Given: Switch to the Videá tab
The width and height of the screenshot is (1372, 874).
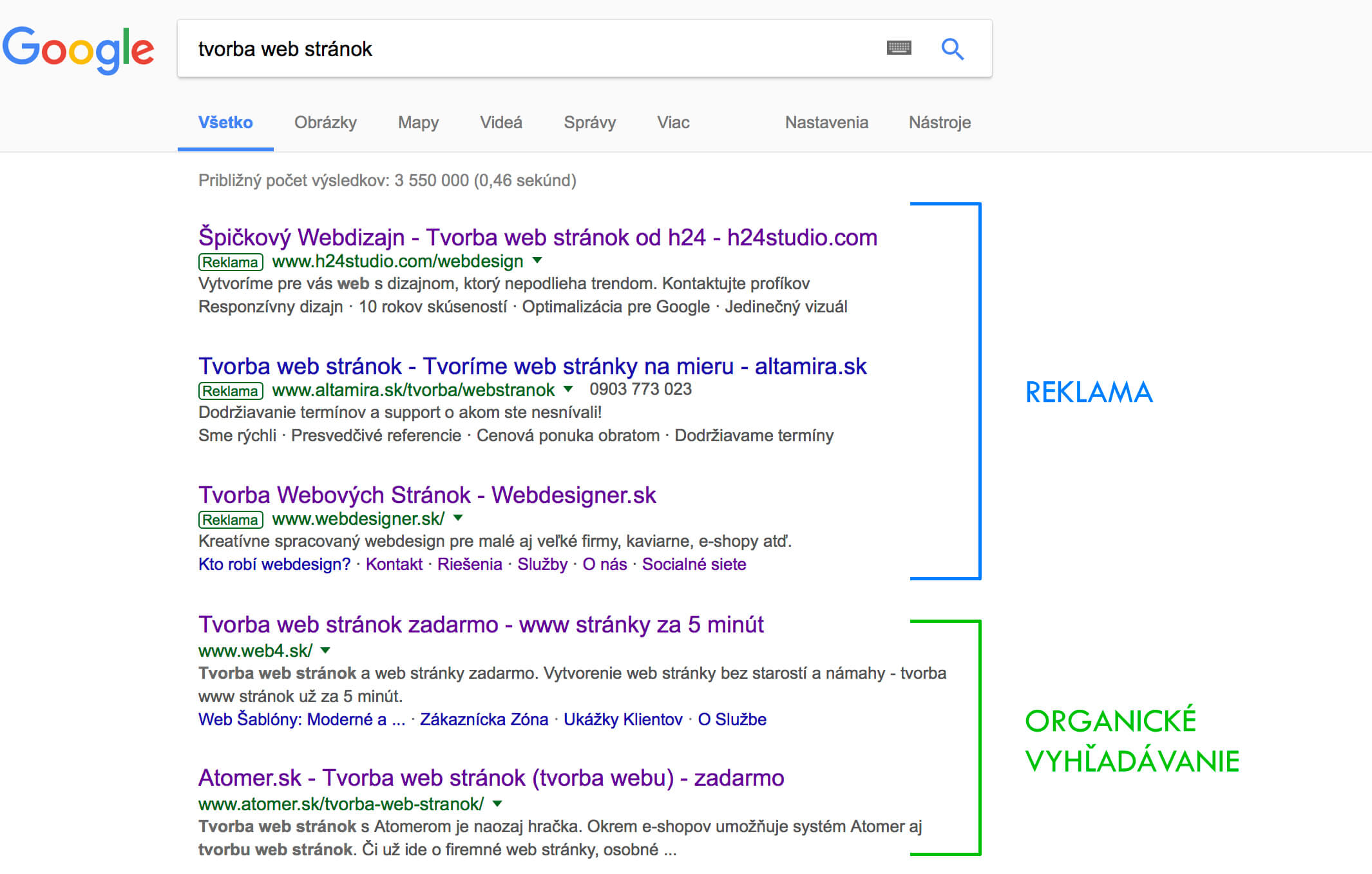Looking at the screenshot, I should (x=501, y=122).
